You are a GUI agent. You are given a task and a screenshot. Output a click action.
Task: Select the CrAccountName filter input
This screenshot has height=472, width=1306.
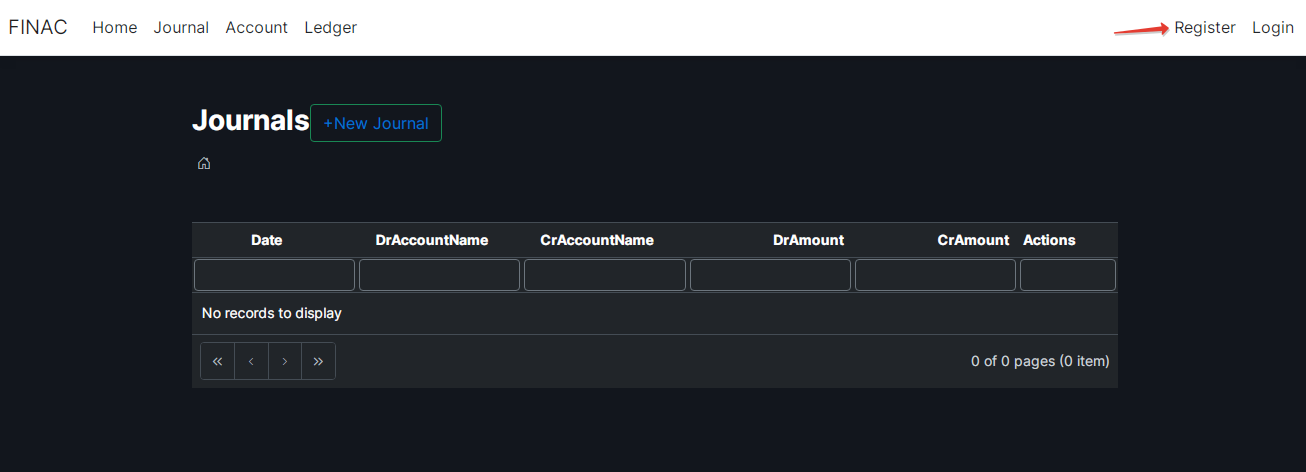[x=605, y=275]
